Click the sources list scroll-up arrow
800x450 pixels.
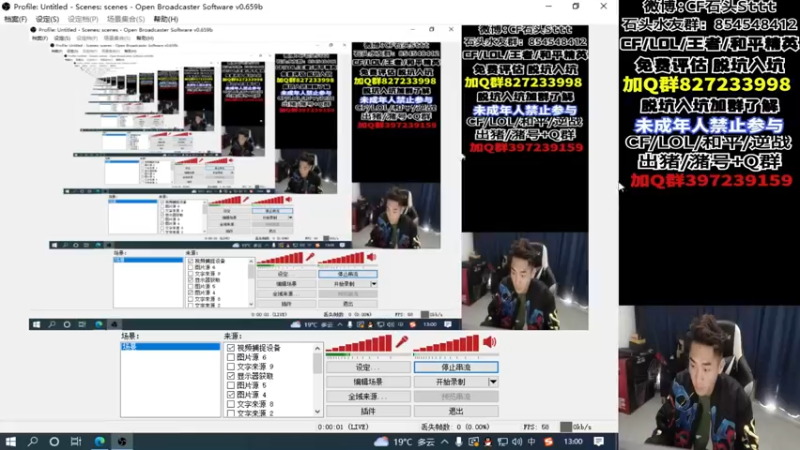coord(317,348)
